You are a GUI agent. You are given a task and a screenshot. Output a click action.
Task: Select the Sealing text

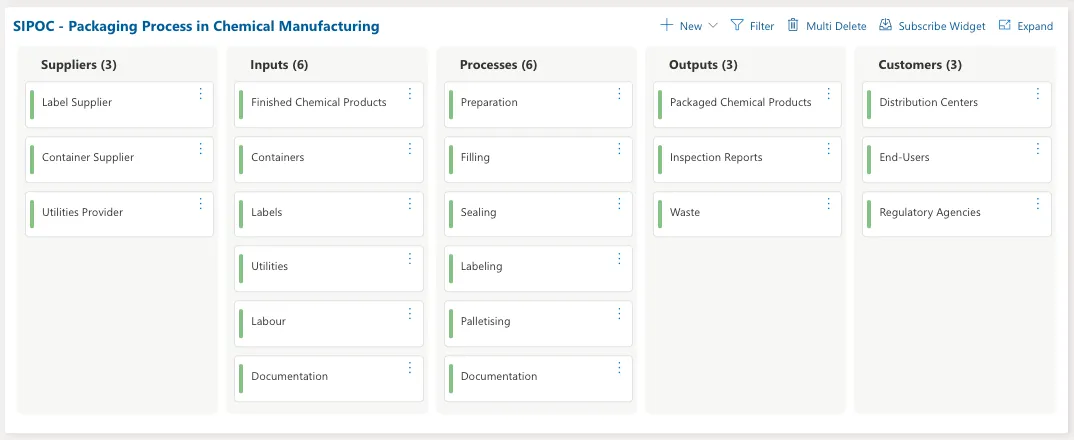[478, 212]
